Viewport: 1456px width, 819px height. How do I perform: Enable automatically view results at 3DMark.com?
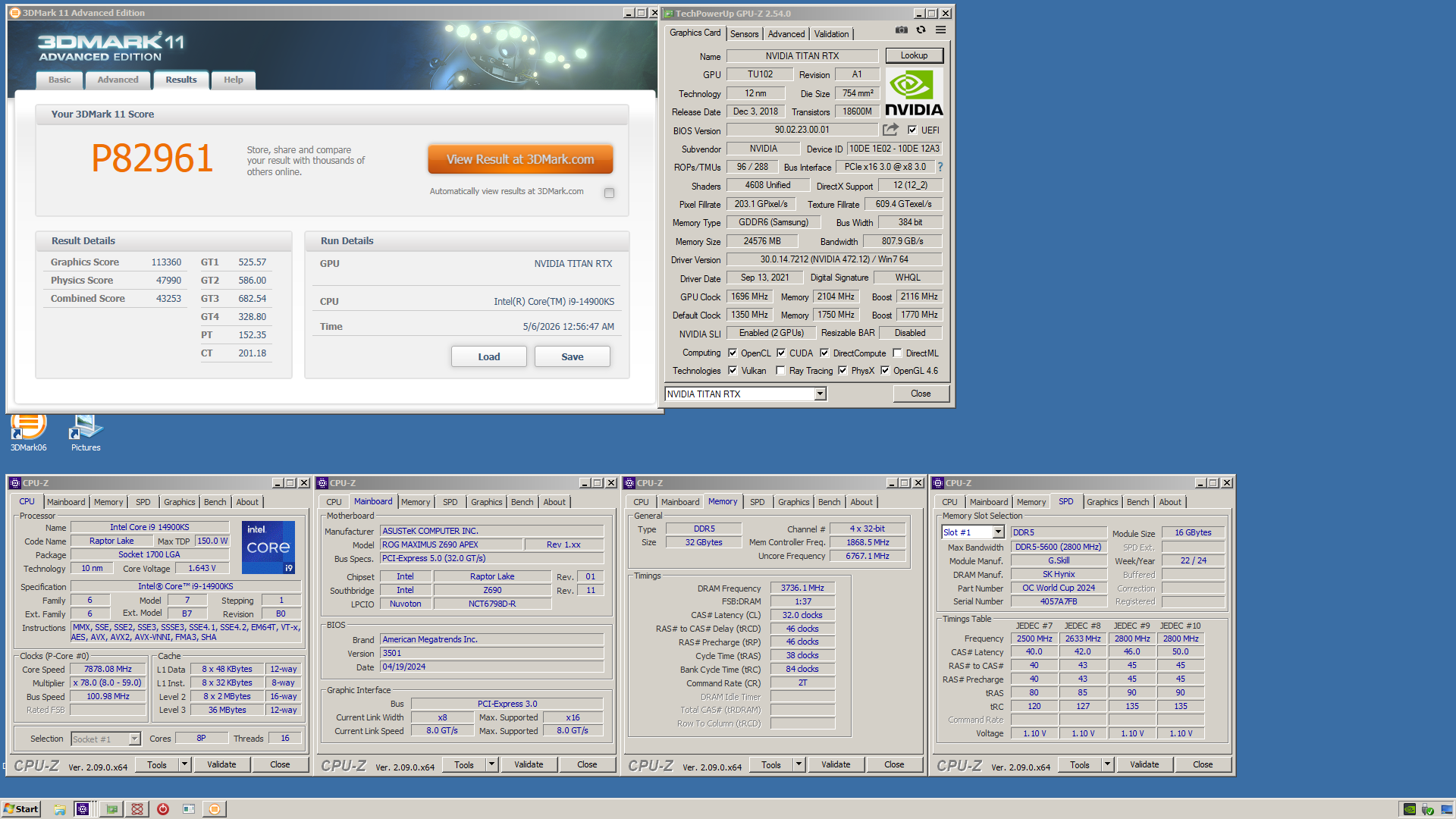[x=609, y=193]
